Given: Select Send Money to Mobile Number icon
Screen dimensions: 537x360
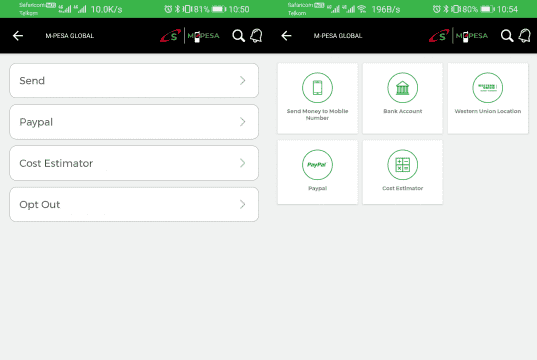Looking at the screenshot, I should click(x=317, y=88).
